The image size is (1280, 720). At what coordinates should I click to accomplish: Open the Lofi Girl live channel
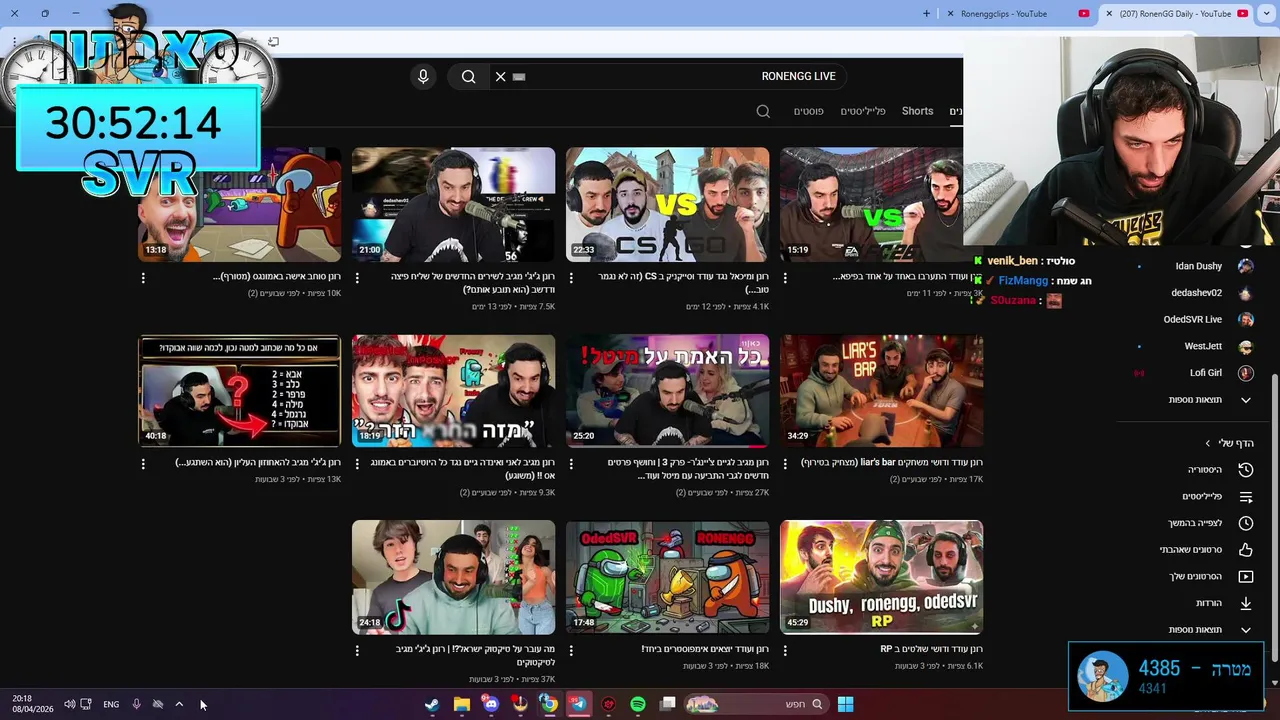pyautogui.click(x=1205, y=373)
